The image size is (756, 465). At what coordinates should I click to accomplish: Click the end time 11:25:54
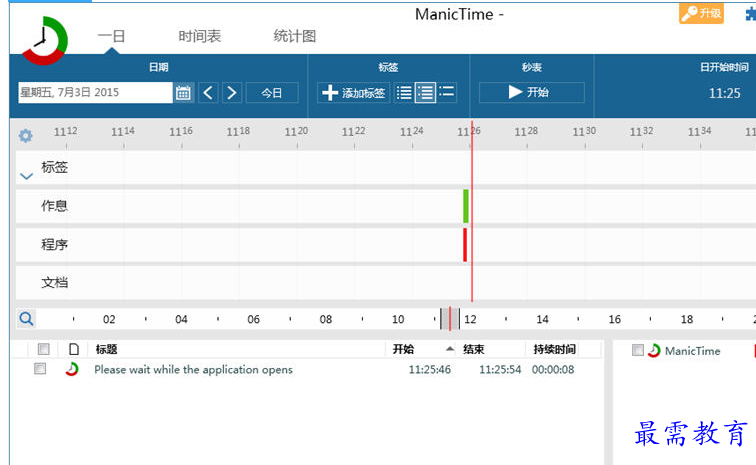coord(500,370)
